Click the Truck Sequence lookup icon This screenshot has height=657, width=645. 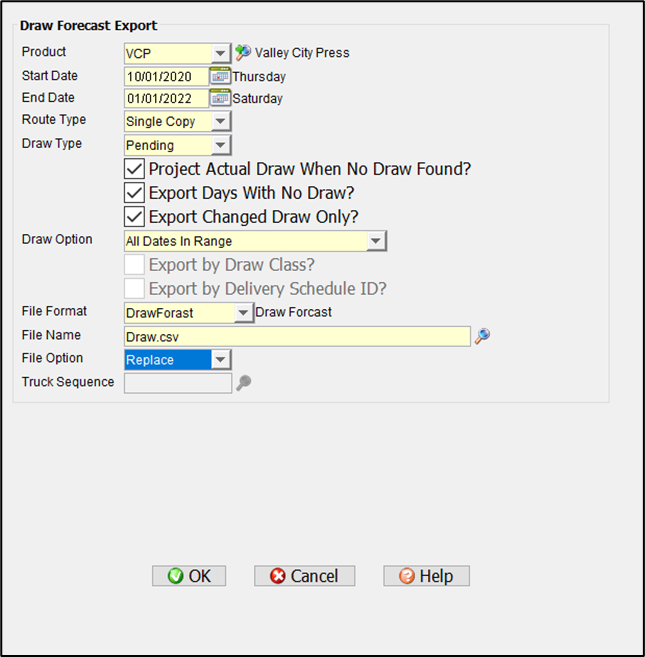point(243,382)
